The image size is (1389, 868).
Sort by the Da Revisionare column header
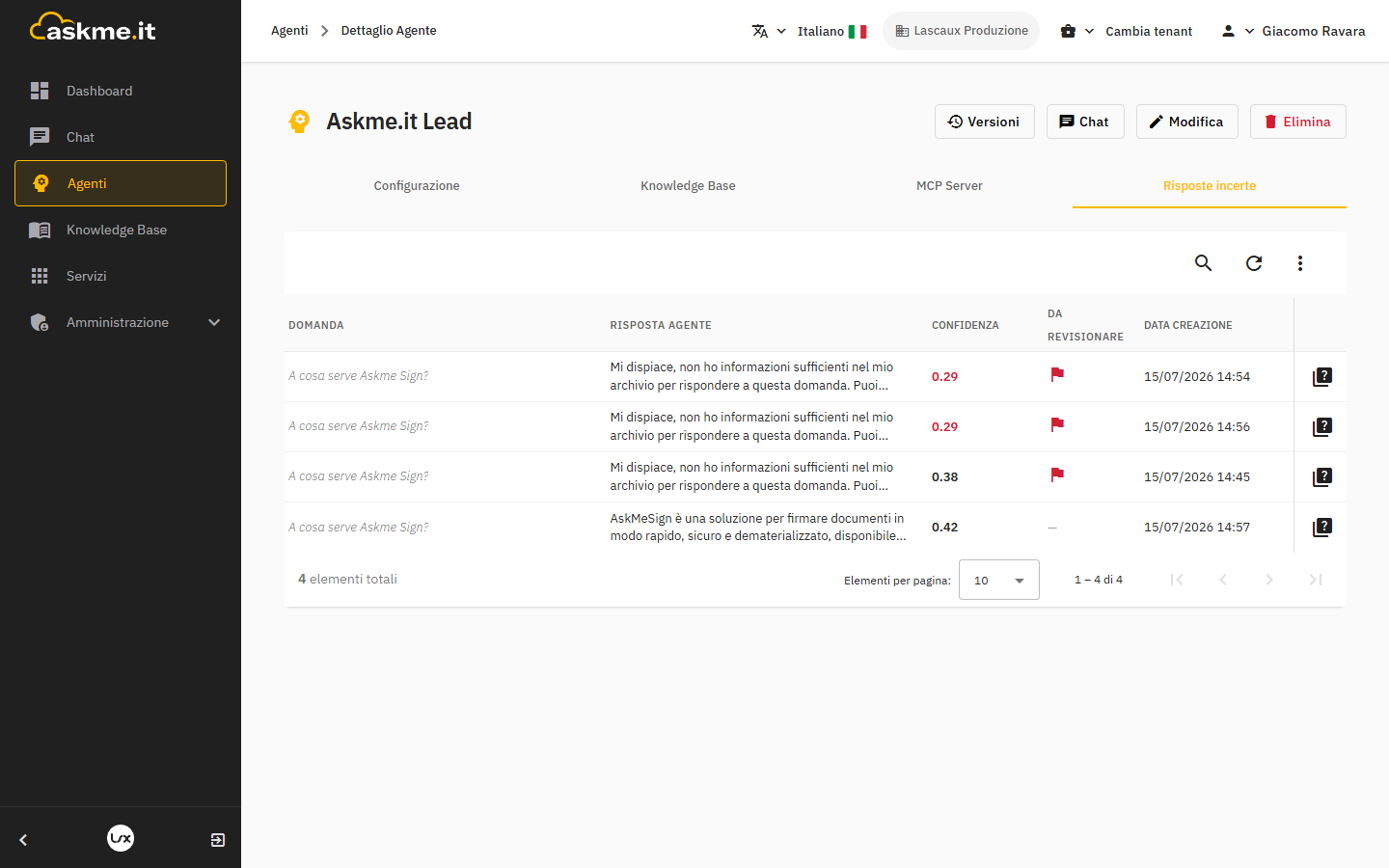pyautogui.click(x=1085, y=325)
